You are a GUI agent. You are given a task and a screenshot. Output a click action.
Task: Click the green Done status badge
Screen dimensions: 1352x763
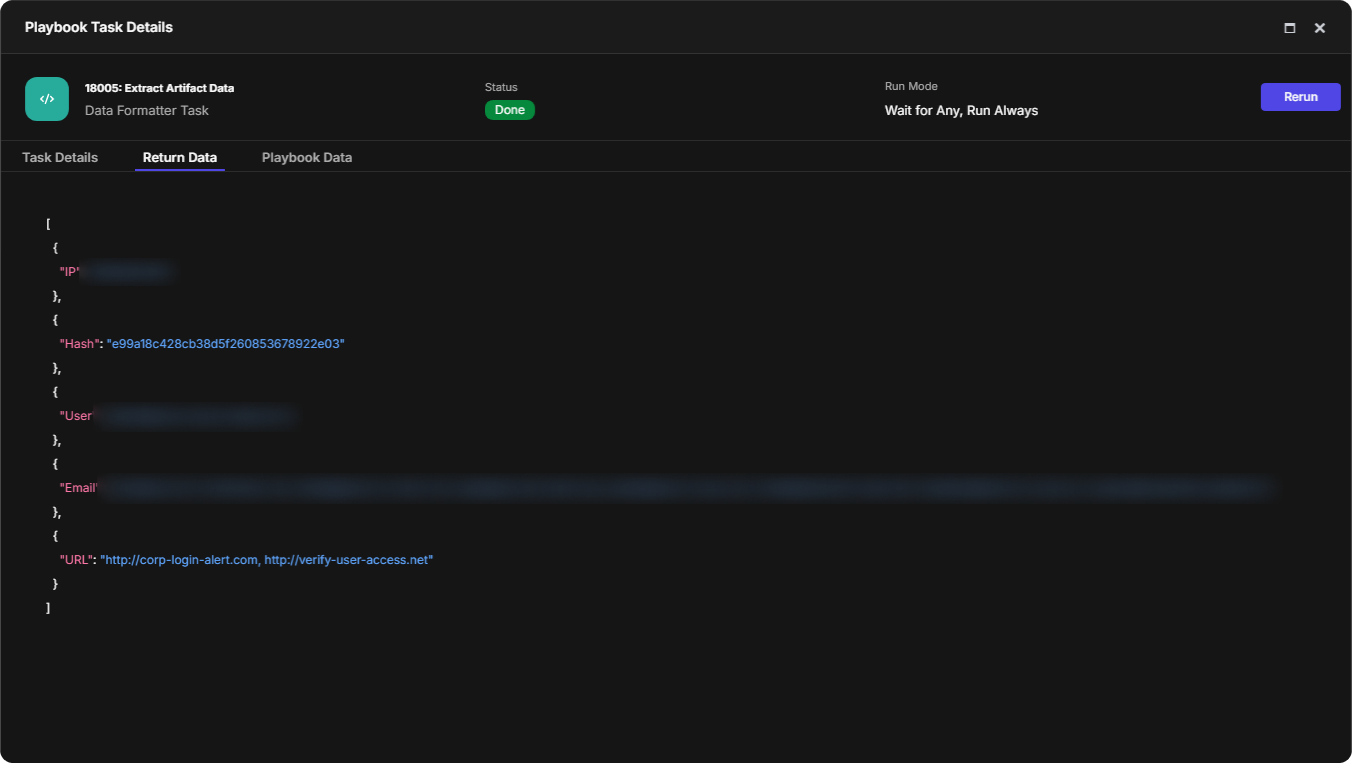point(510,110)
